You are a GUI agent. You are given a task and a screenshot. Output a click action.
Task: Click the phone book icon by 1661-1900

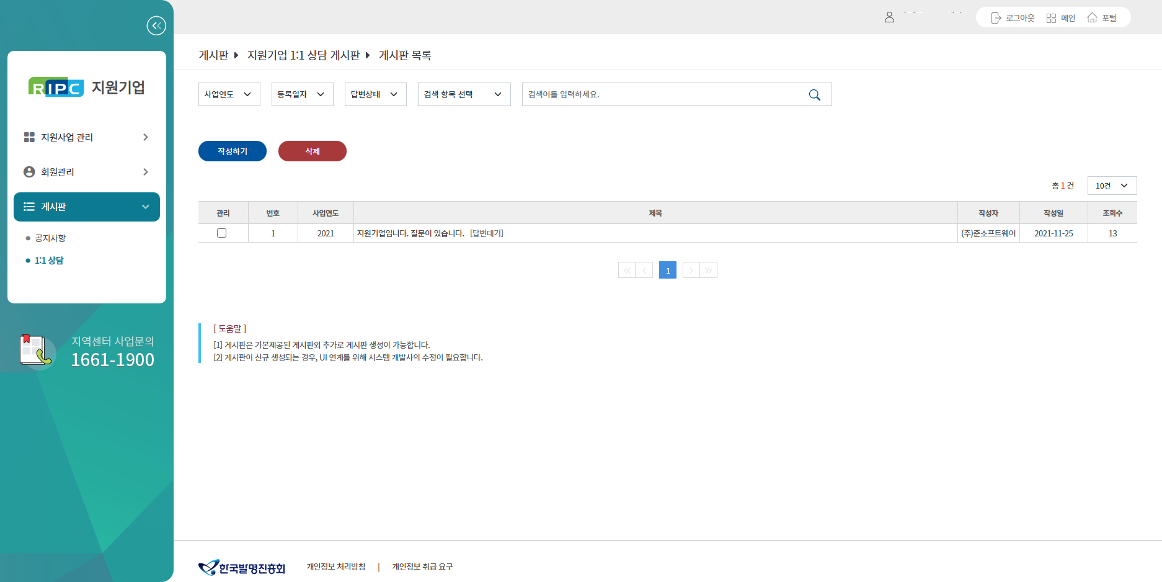(x=36, y=350)
